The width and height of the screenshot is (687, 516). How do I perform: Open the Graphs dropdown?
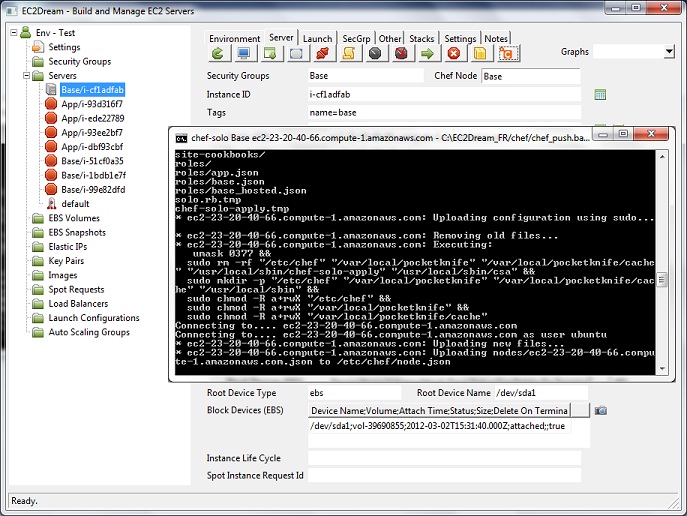[669, 52]
